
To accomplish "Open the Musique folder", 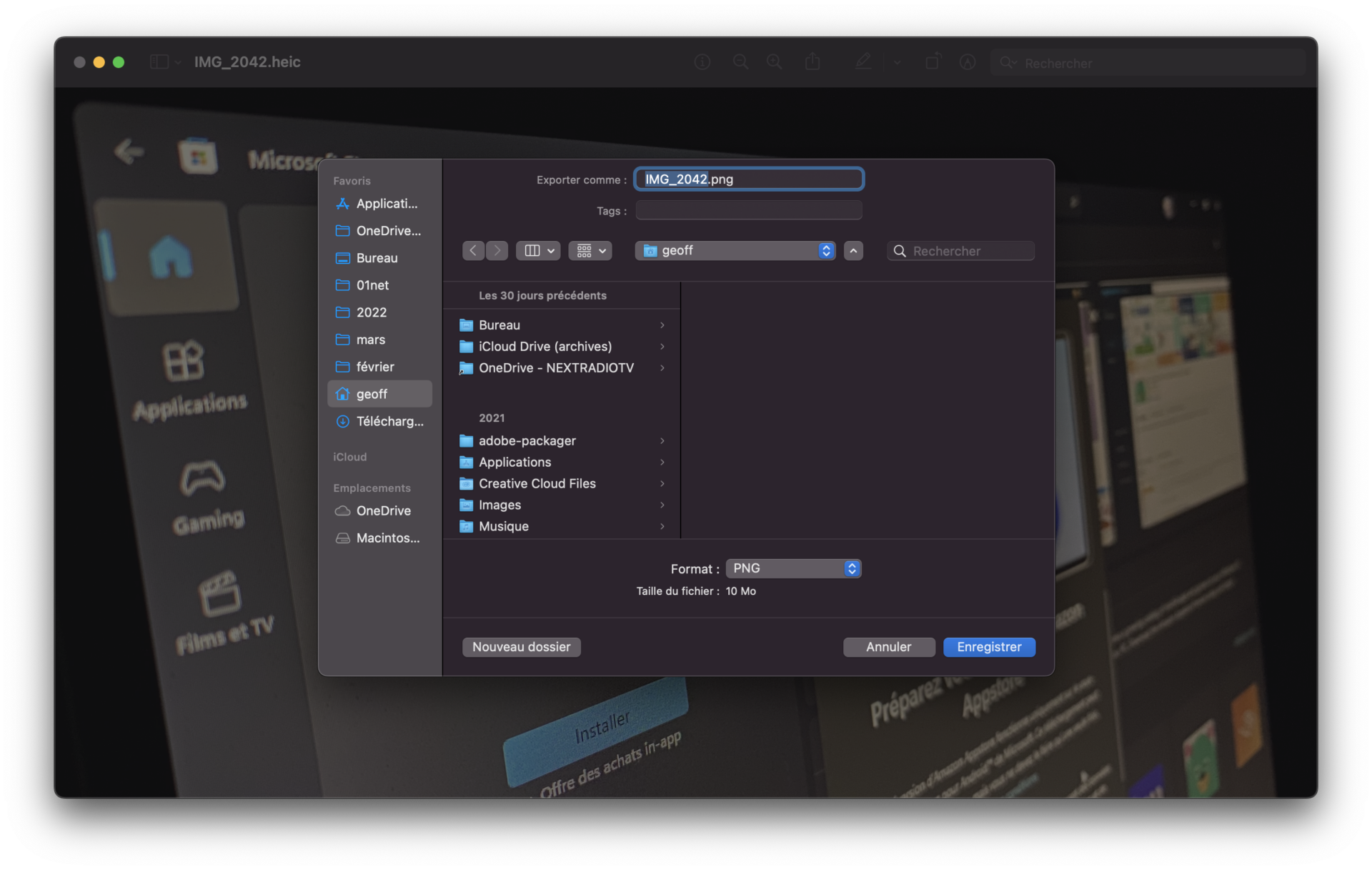I will pos(562,527).
